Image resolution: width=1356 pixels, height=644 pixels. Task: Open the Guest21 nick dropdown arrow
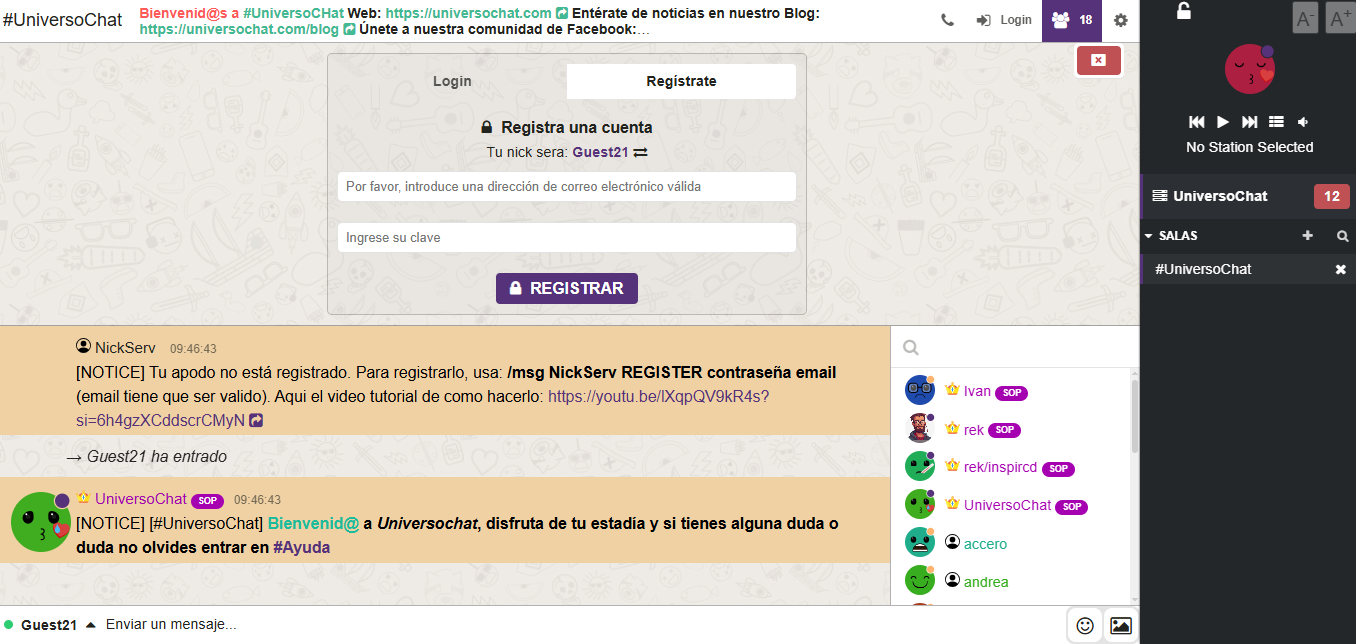[x=90, y=625]
